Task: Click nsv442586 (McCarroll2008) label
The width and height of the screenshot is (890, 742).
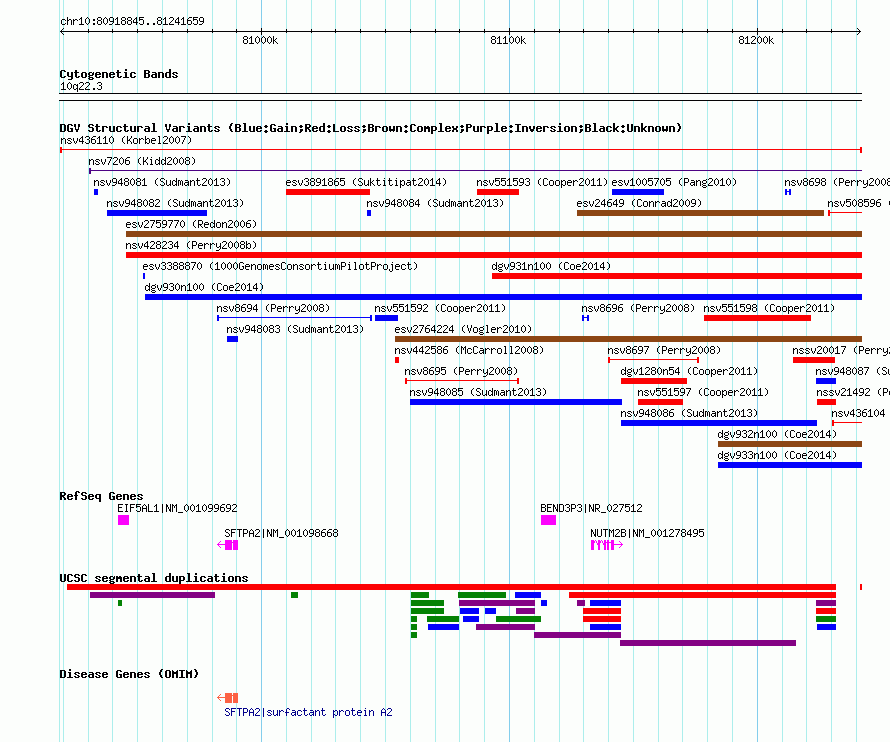Action: tap(469, 350)
